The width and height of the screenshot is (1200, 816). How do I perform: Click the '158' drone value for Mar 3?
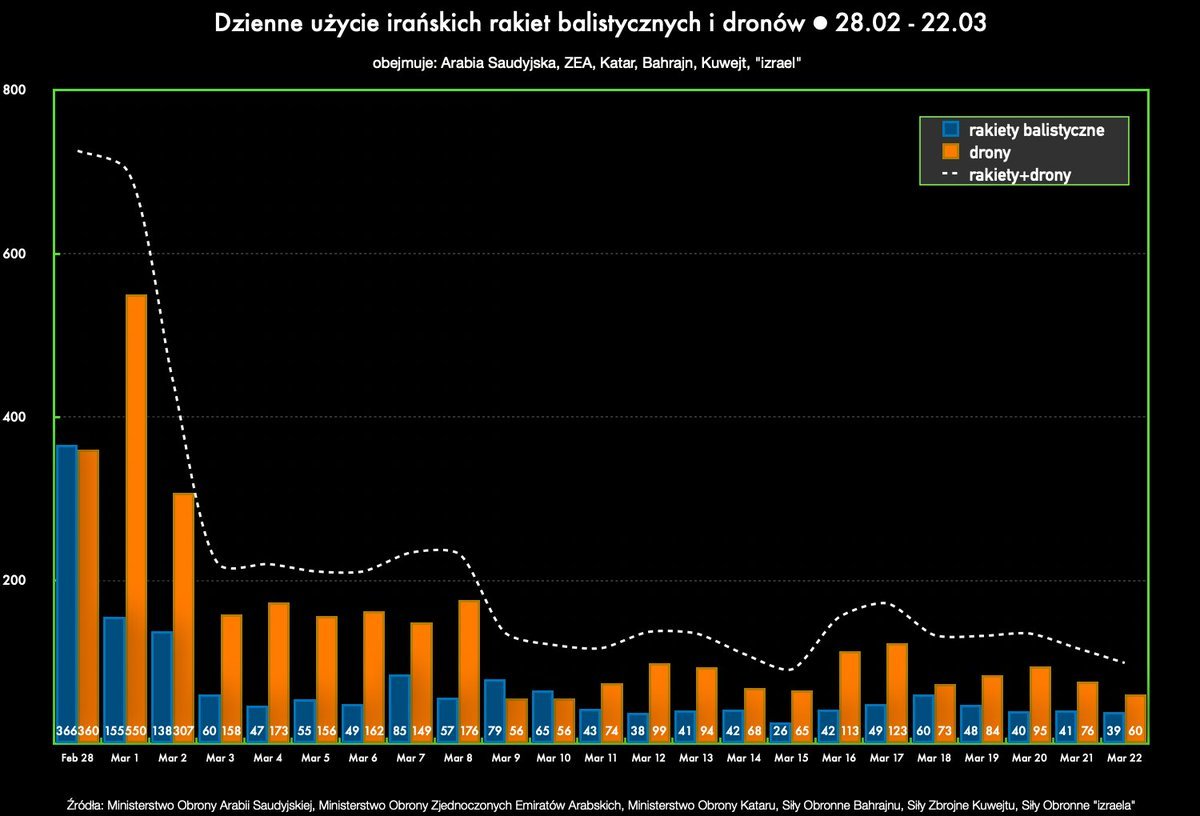231,732
